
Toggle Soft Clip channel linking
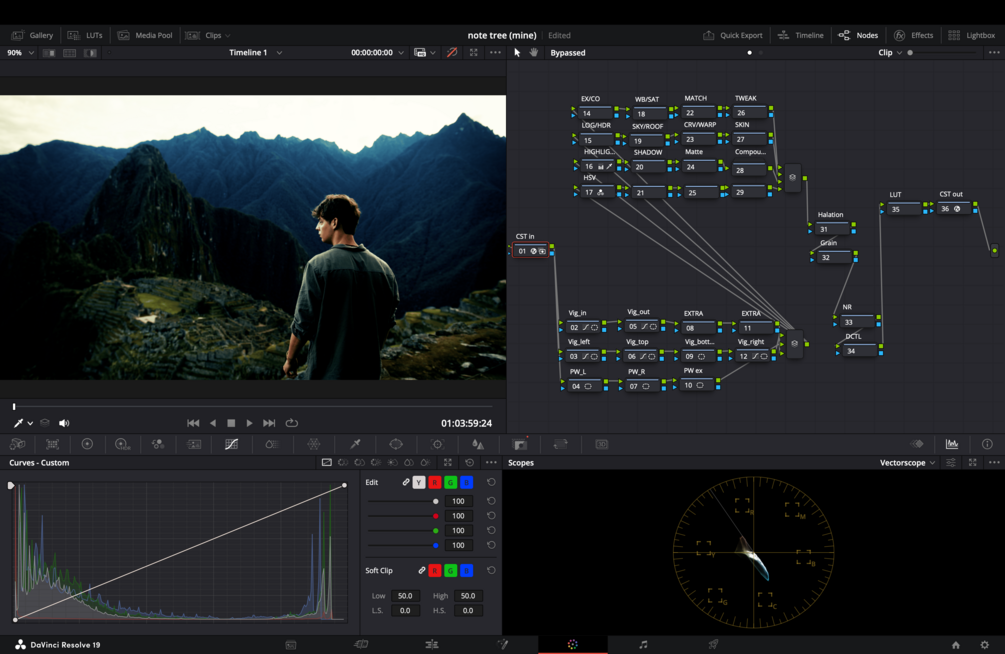tap(422, 570)
